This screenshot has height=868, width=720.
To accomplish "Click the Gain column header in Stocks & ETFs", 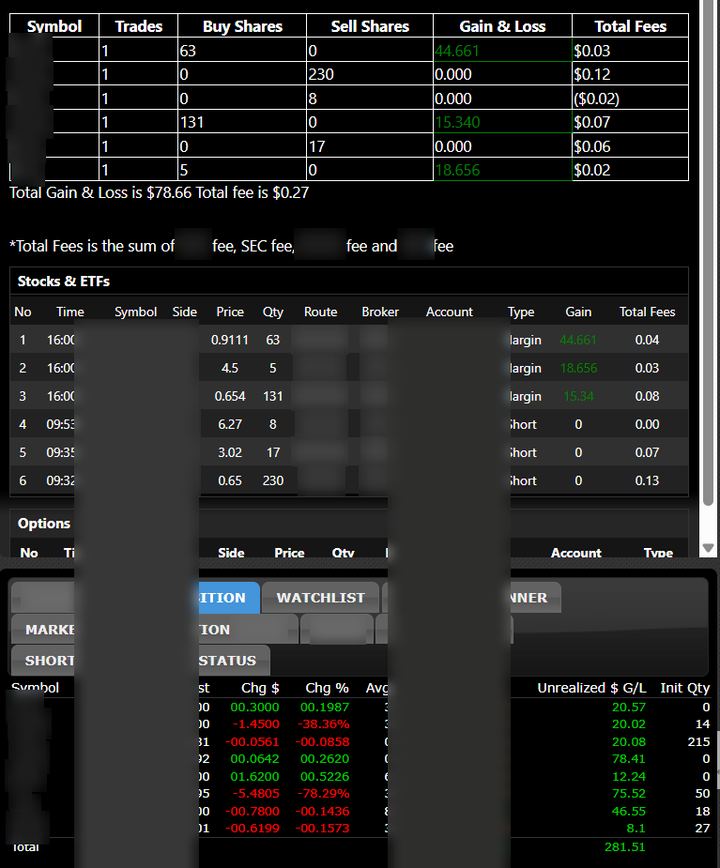I will point(578,312).
